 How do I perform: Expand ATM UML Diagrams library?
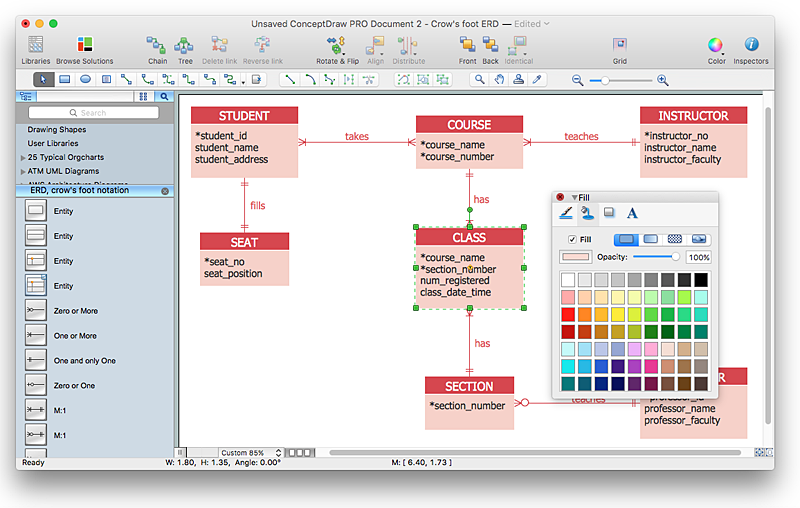(23, 172)
